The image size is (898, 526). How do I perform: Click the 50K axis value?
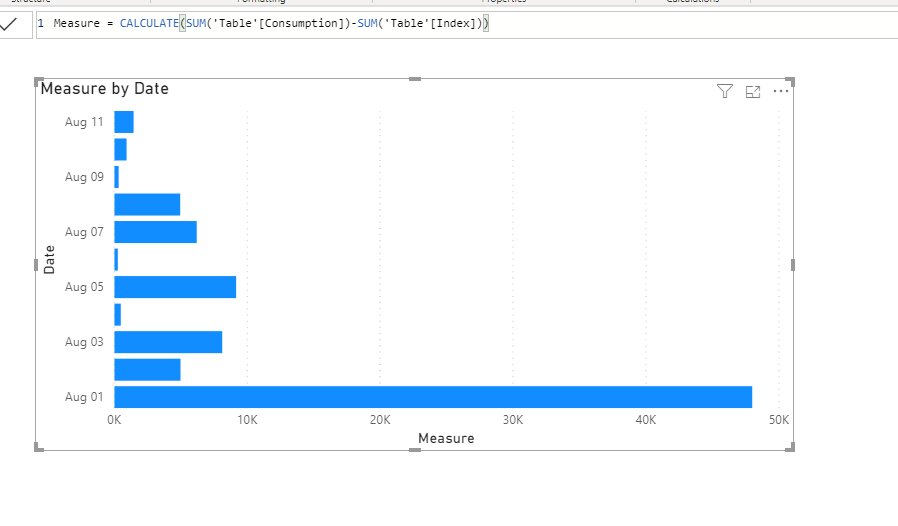779,420
